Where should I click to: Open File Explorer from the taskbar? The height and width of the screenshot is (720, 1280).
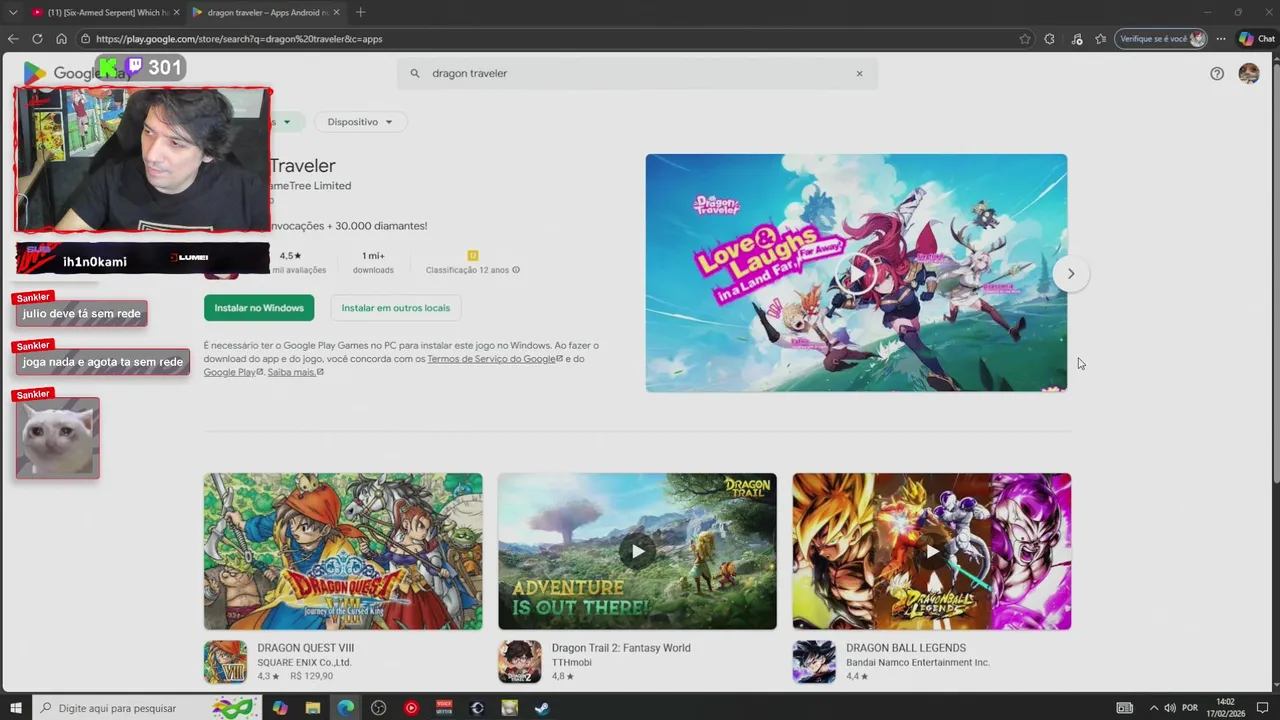click(313, 708)
